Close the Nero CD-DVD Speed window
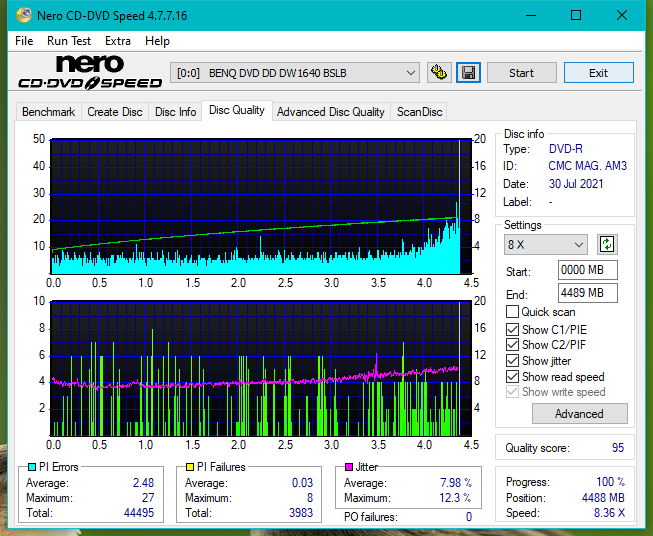Viewport: 653px width, 536px height. tap(622, 15)
